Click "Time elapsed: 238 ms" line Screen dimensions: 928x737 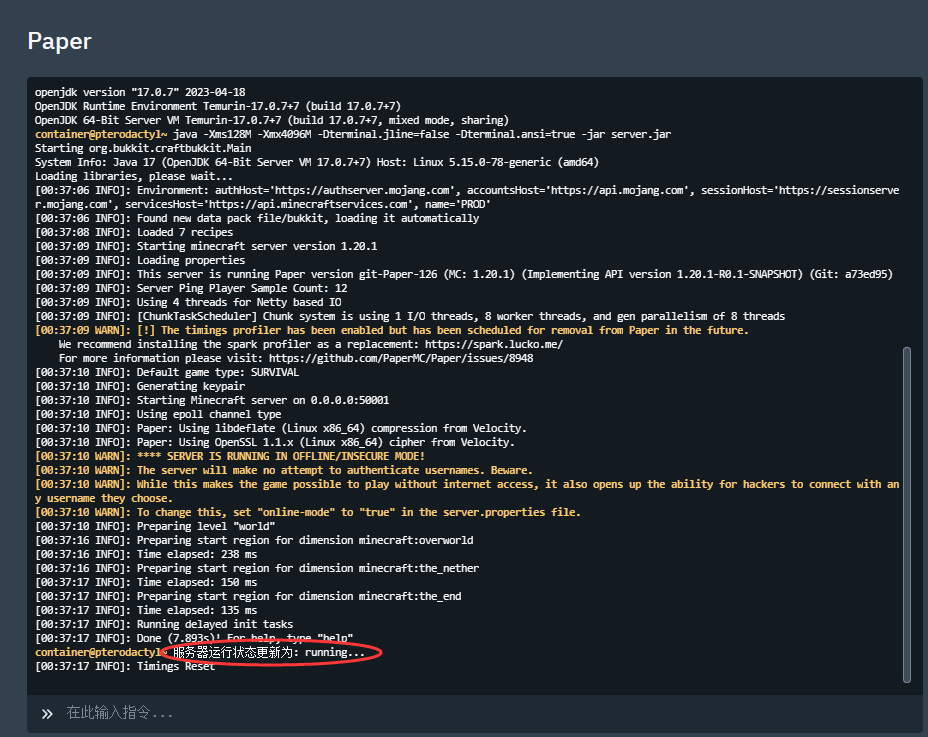(146, 554)
